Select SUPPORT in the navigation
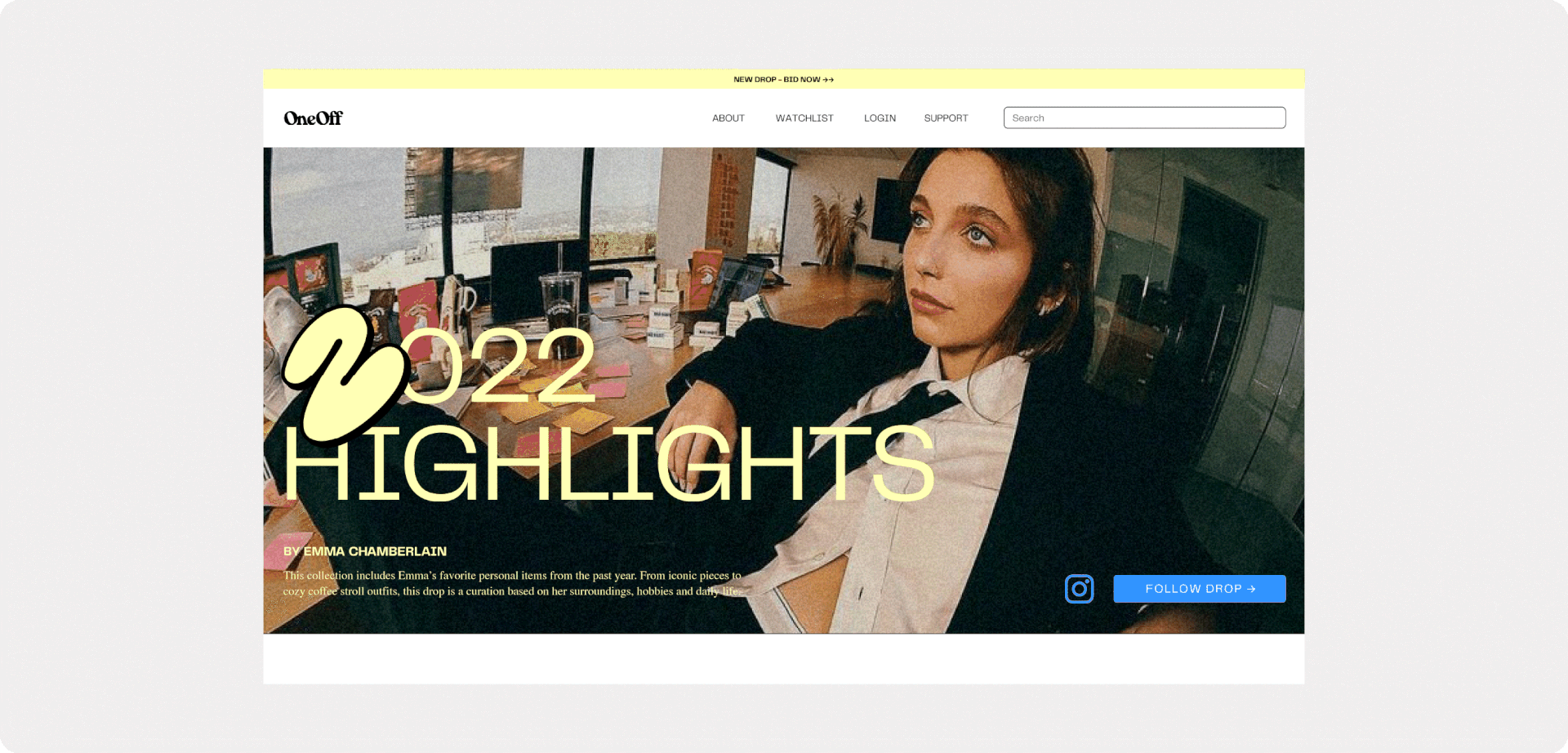 [x=946, y=118]
